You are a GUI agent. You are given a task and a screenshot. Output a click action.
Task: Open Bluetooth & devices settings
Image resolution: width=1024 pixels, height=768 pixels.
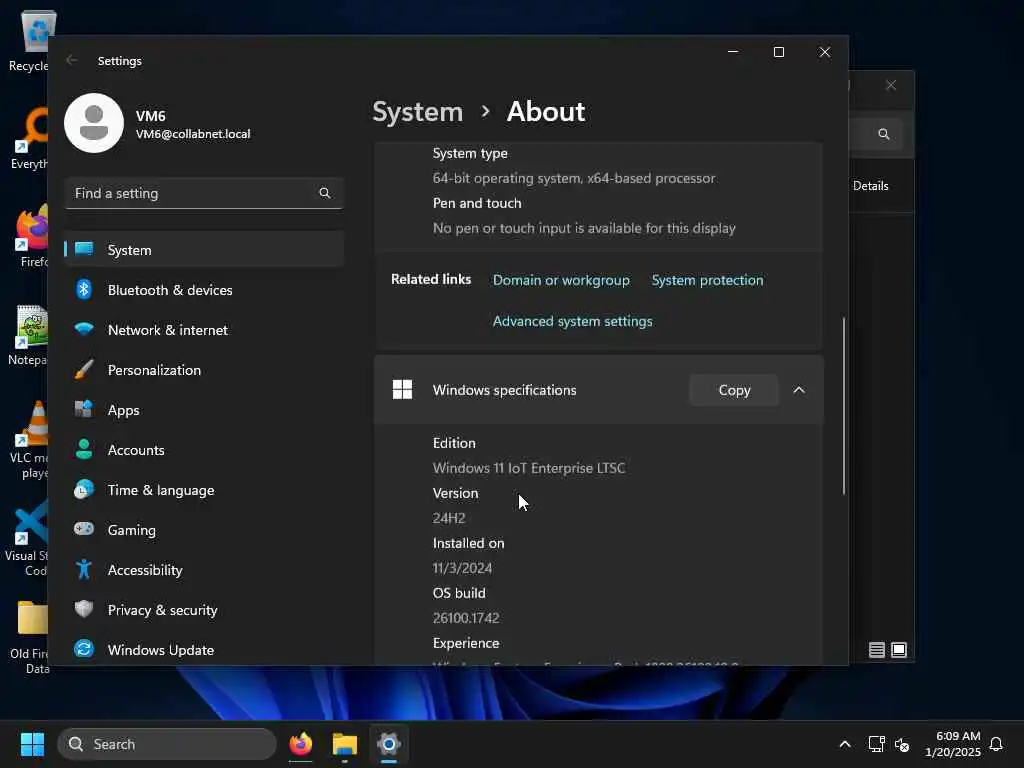[204, 290]
